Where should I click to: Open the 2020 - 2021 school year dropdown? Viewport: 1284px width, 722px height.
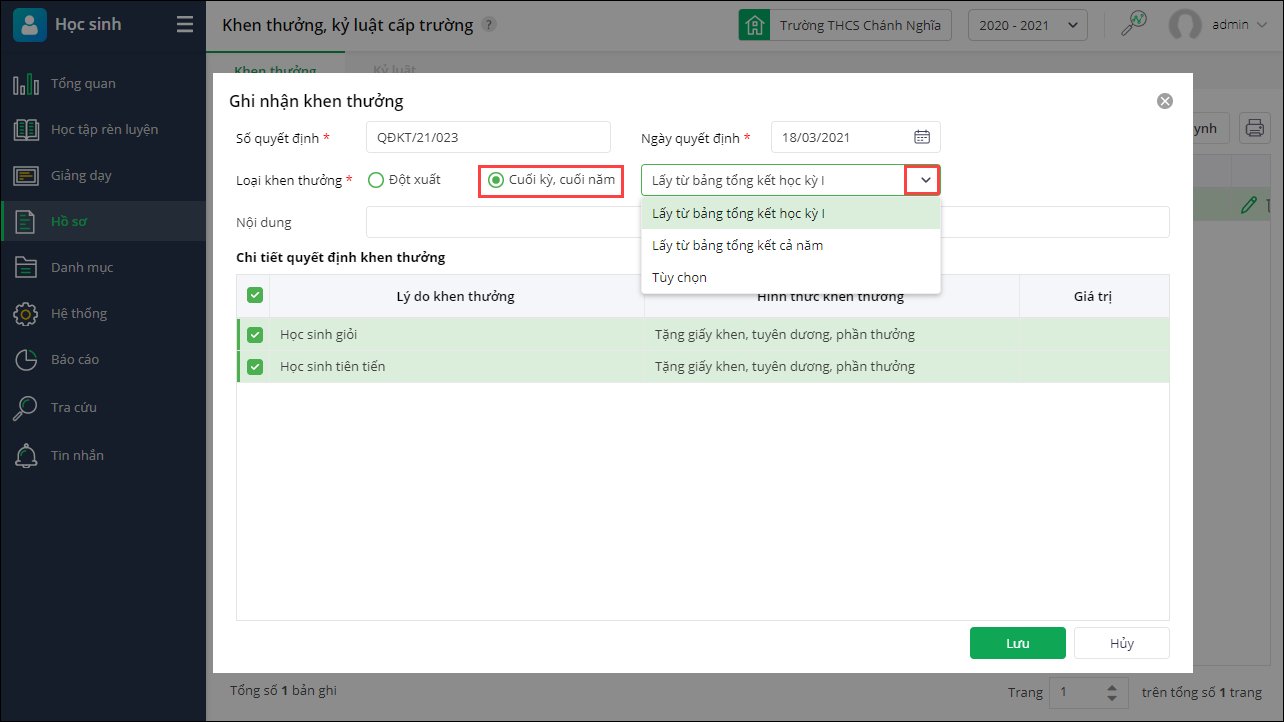(x=1027, y=25)
